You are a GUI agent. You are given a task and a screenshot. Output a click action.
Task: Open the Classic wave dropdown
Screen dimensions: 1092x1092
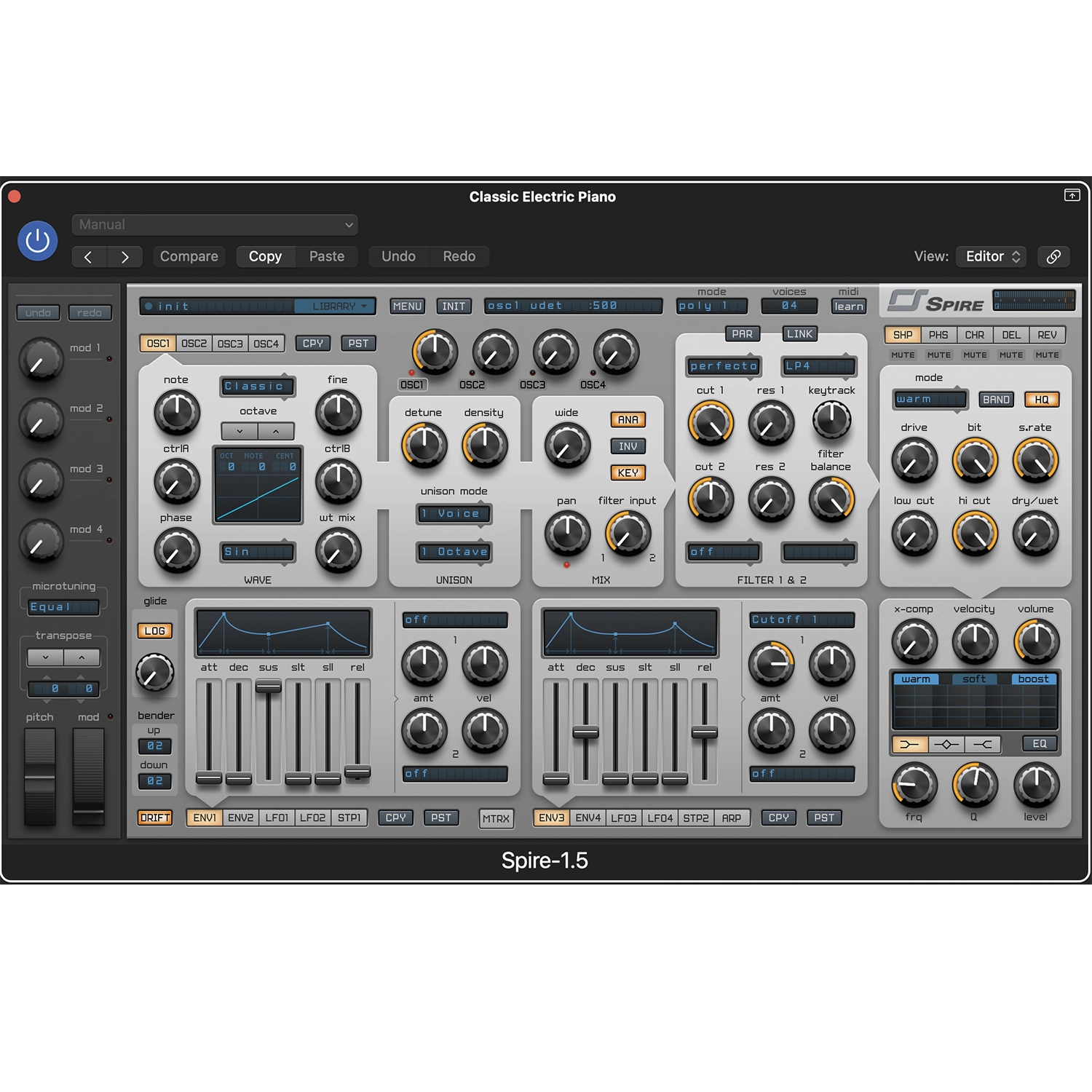pos(257,387)
